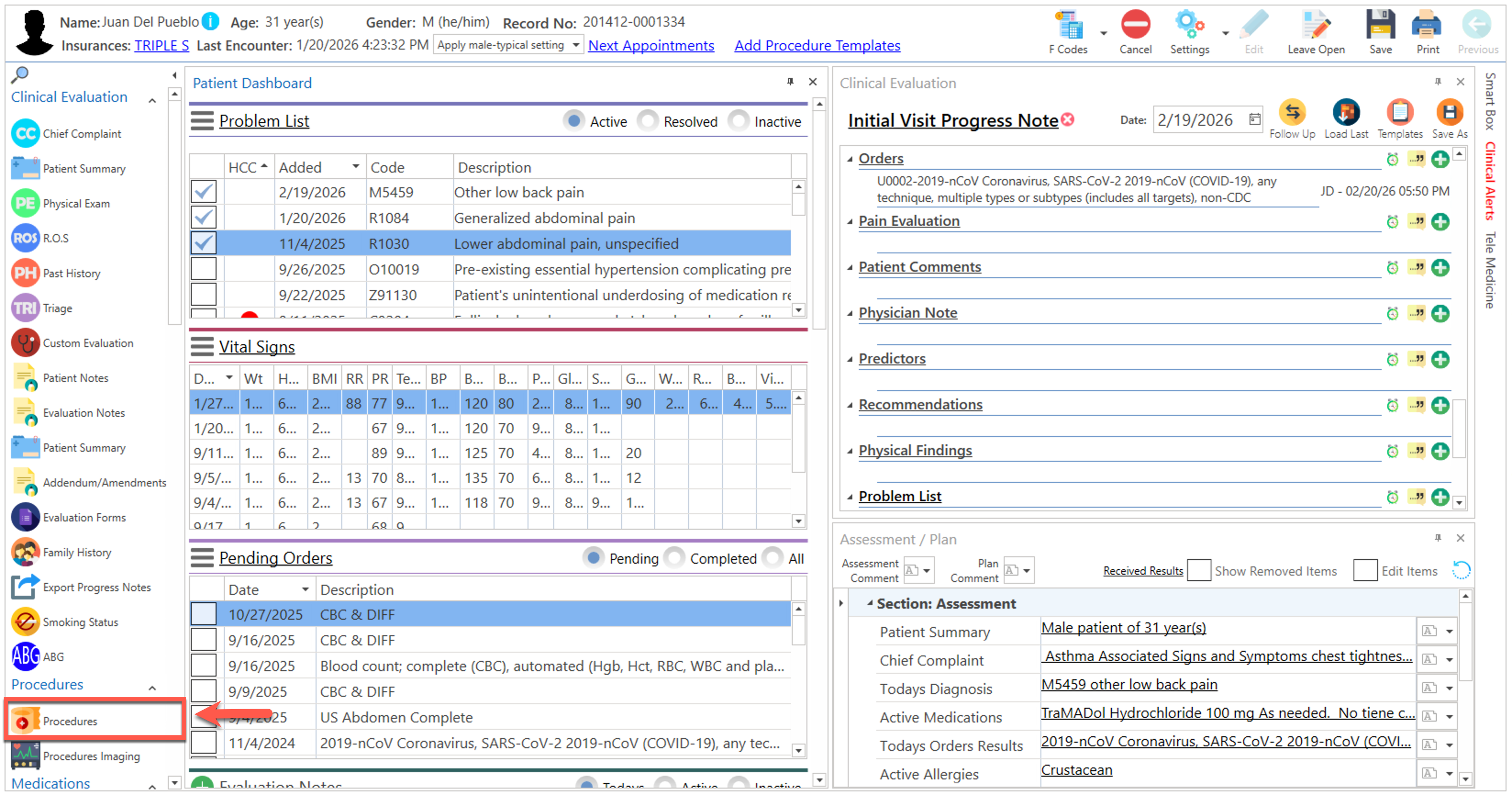Open the Clinical Alerts side tab
Screen dimensions: 1512x795
pos(1490,181)
